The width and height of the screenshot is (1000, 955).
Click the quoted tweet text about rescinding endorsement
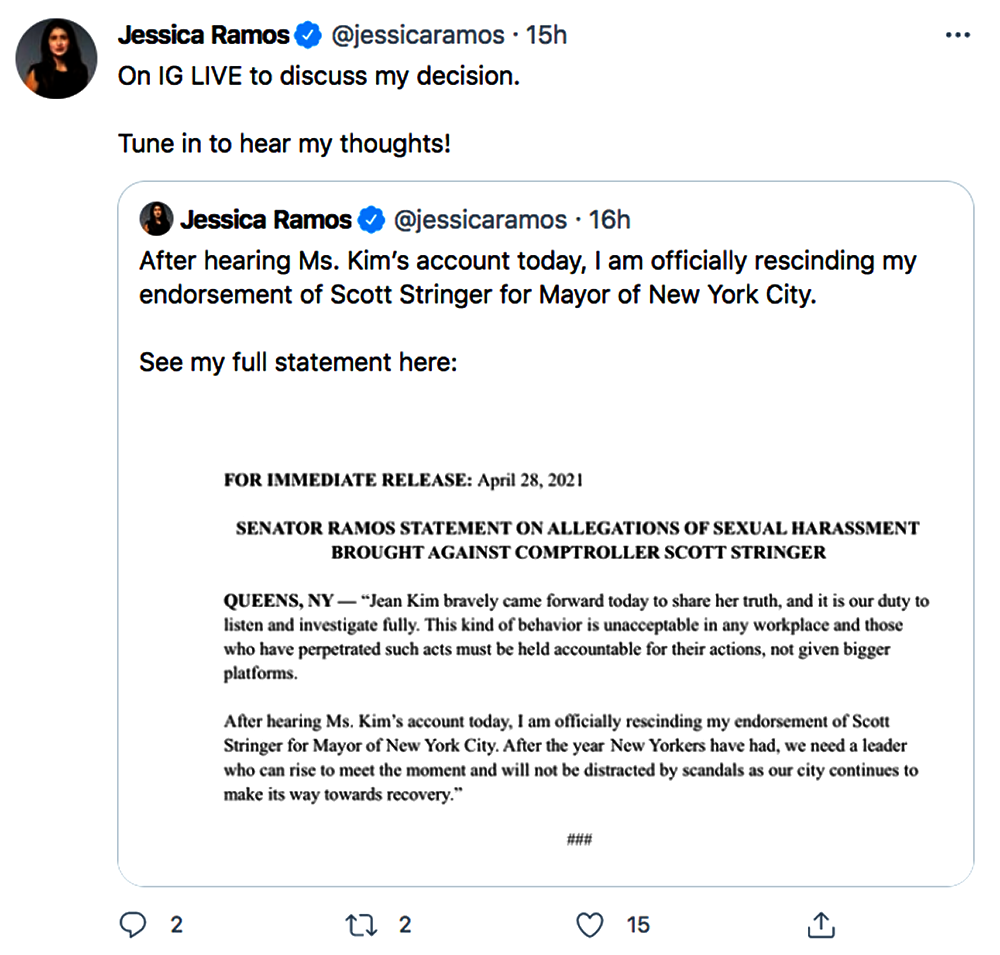[527, 279]
